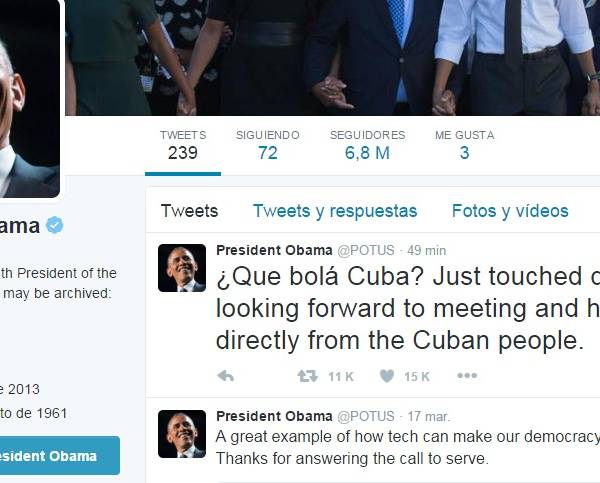The height and width of the screenshot is (483, 600).
Task: Click the 49 min timestamp link
Action: [x=427, y=251]
